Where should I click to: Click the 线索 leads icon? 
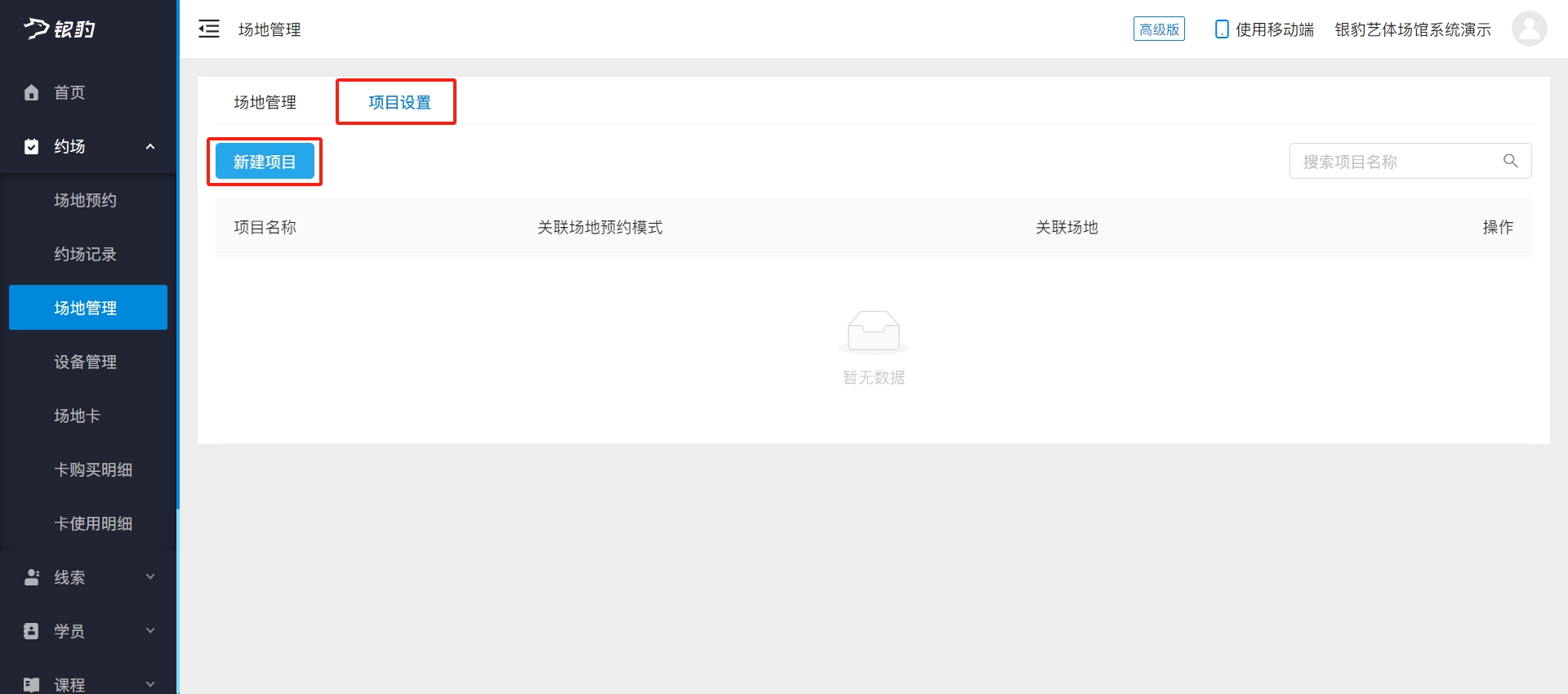click(32, 577)
